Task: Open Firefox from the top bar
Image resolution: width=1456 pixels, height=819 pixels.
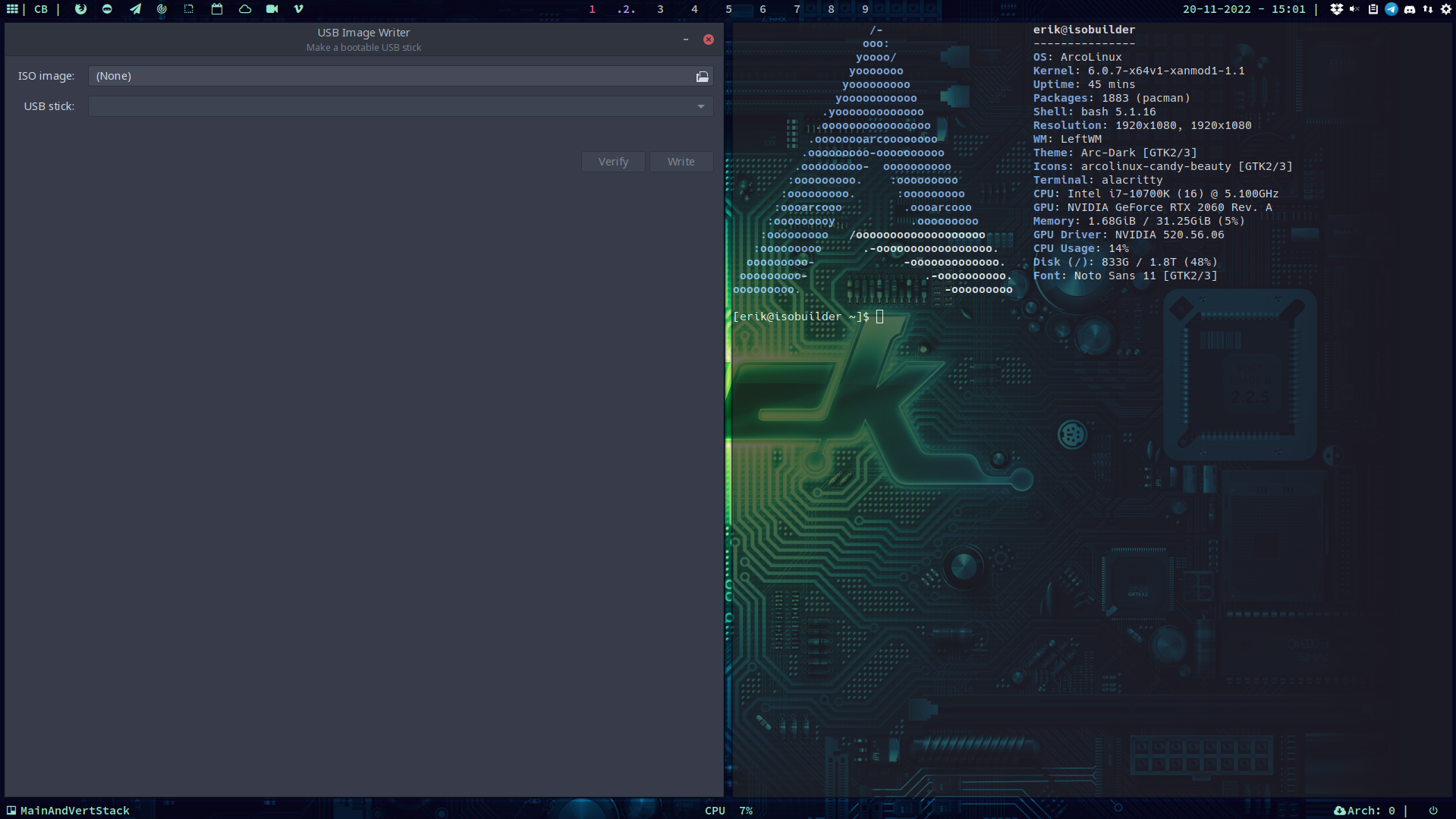Action: (81, 10)
